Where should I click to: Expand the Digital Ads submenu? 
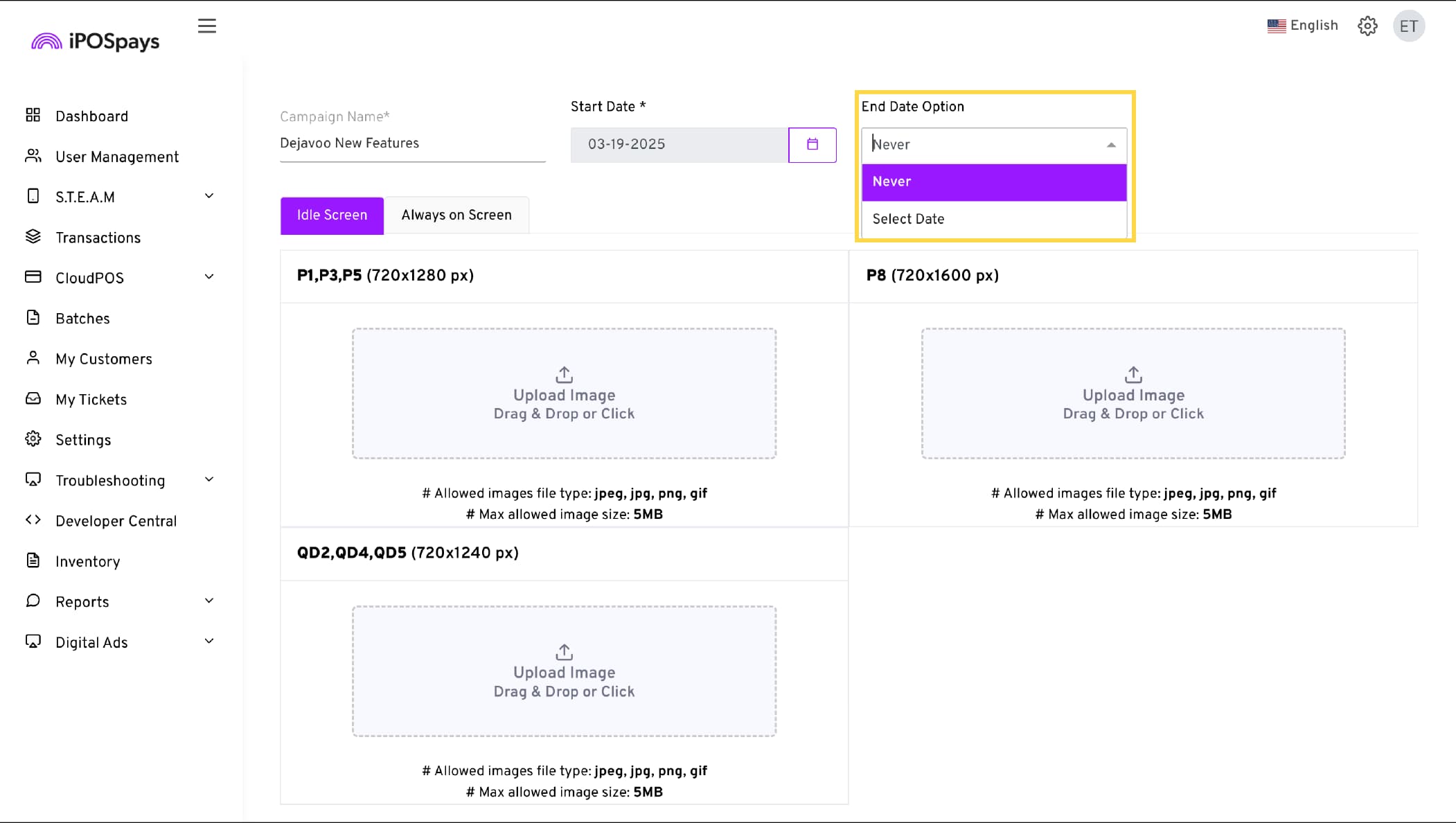(209, 641)
